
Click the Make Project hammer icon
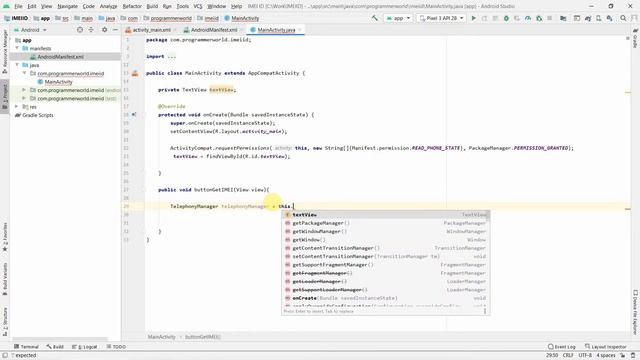(x=375, y=18)
